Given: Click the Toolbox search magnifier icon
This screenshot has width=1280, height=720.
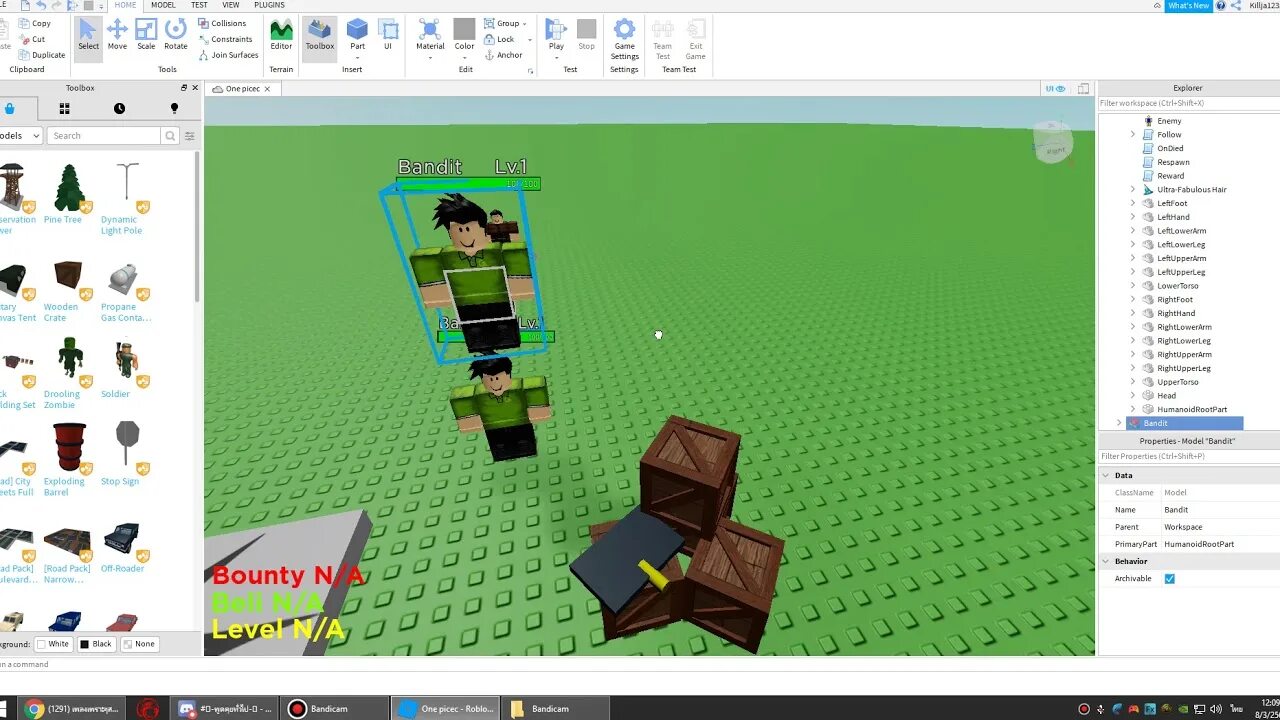Looking at the screenshot, I should 170,136.
